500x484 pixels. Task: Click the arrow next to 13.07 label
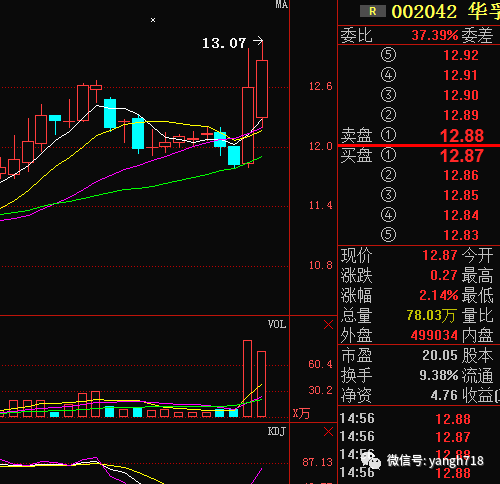click(x=258, y=41)
